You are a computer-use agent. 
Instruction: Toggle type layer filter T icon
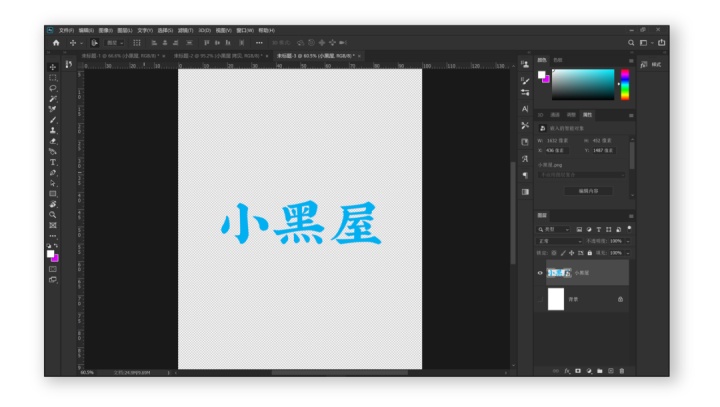[x=598, y=229]
